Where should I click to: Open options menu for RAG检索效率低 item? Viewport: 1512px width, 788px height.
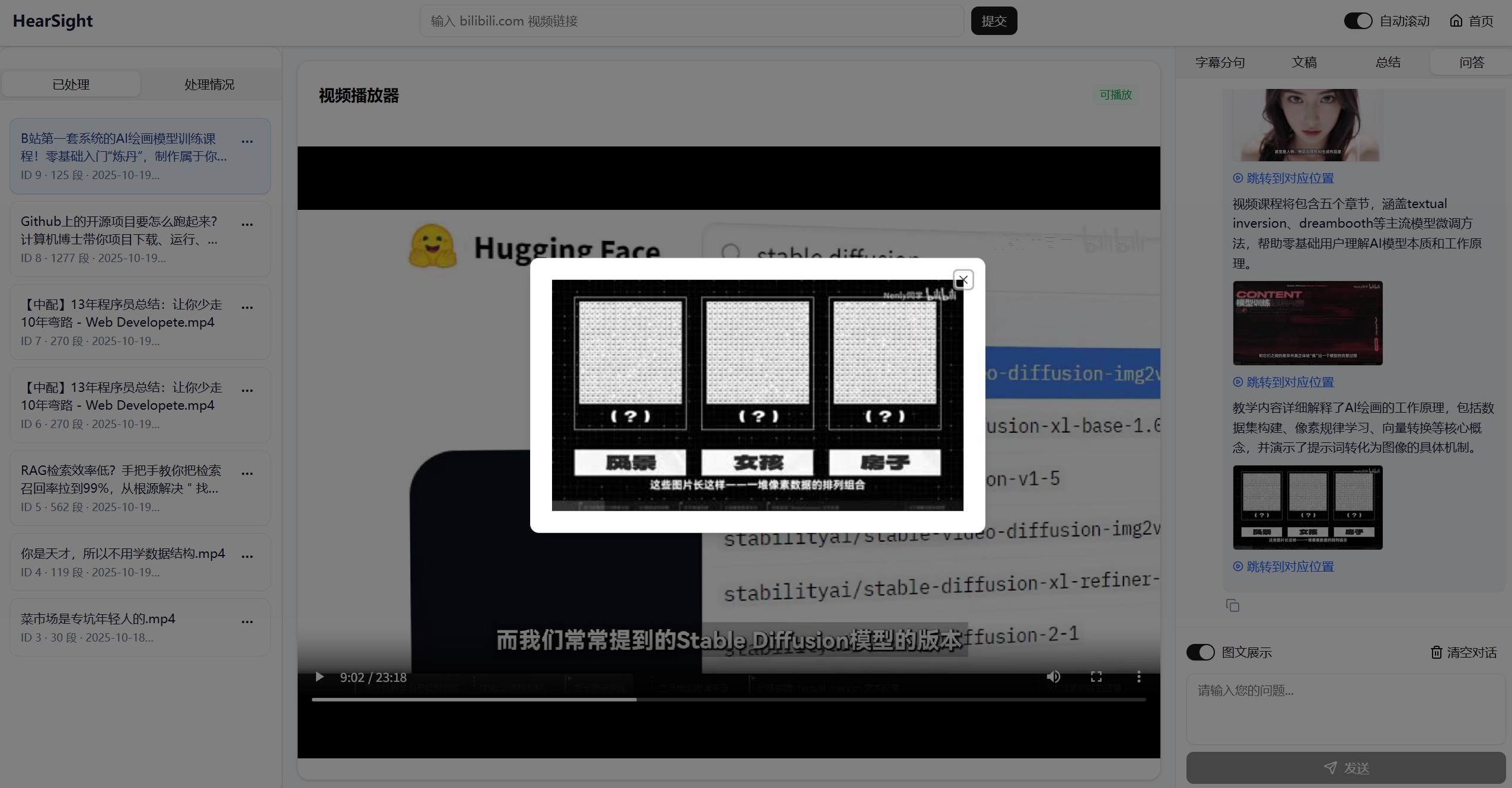[247, 473]
